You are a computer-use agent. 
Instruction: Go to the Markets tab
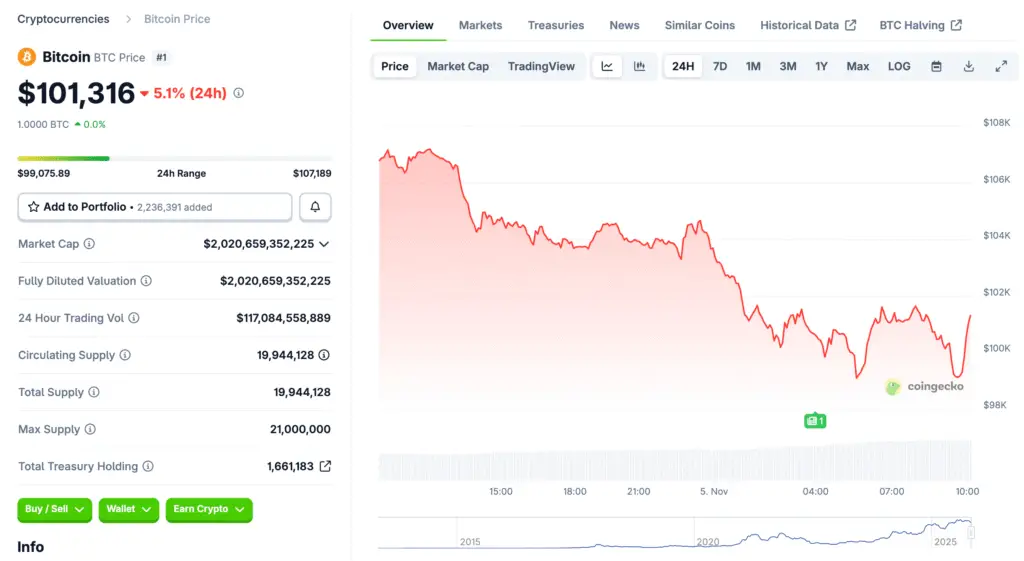pos(480,25)
